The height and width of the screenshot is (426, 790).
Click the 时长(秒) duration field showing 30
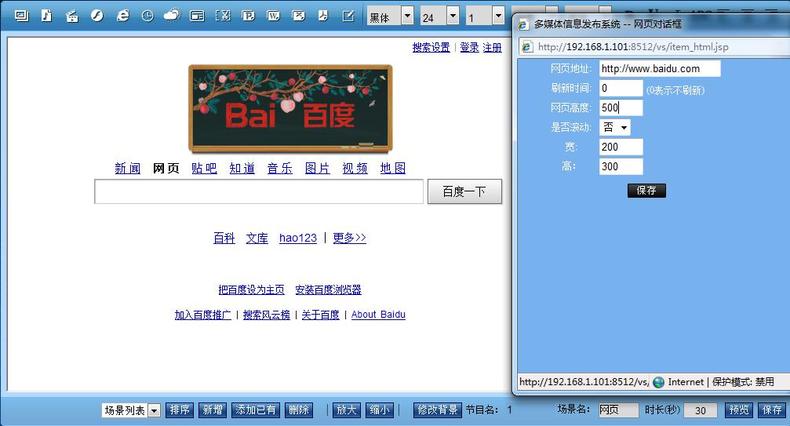tap(701, 410)
